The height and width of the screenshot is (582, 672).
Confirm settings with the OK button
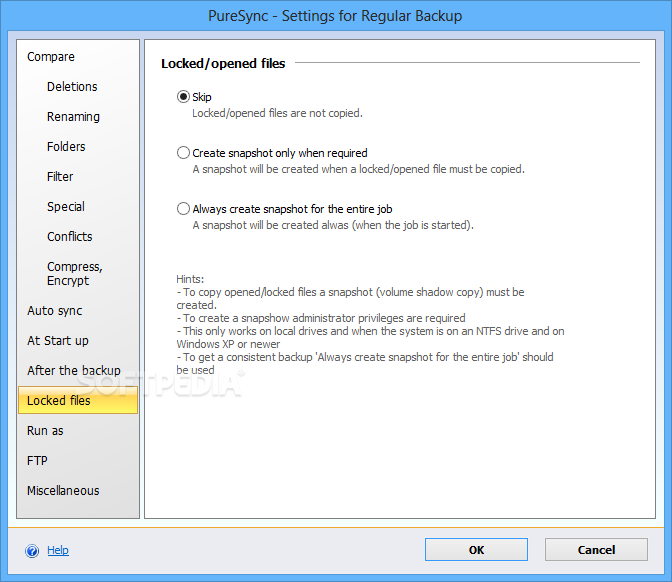point(476,549)
